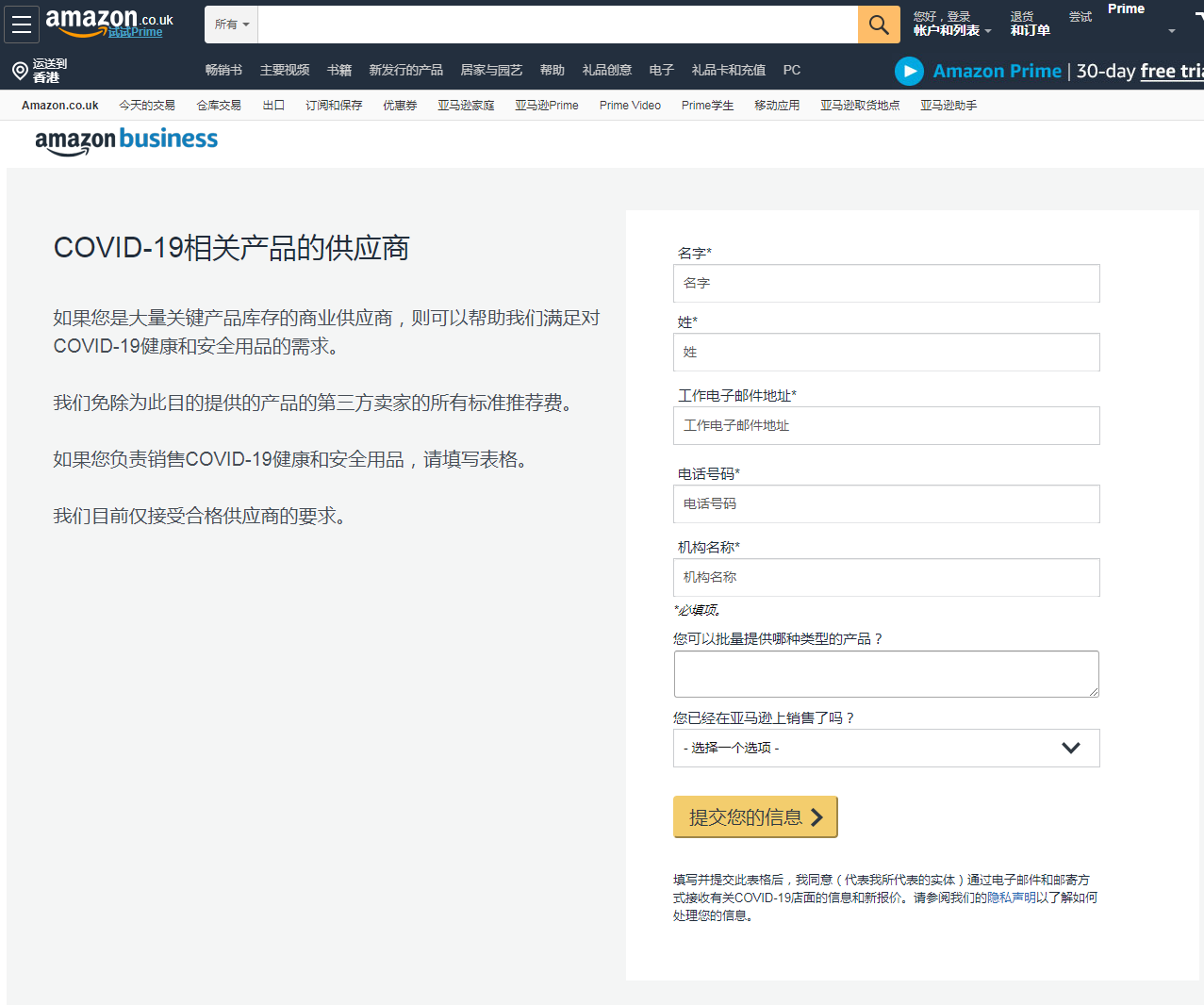The width and height of the screenshot is (1204, 1005).
Task: Open the 帮助 menu item
Action: 553,70
